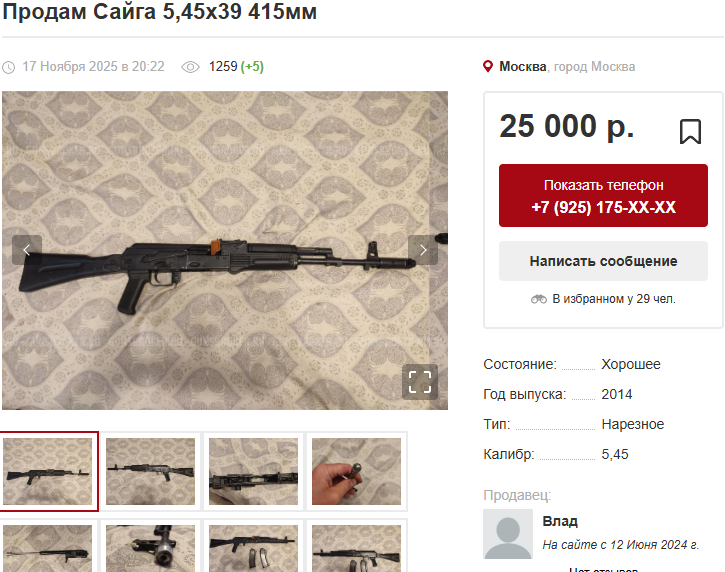Image resolution: width=725 pixels, height=572 pixels.
Task: Open fullscreen photo view icon
Action: [420, 382]
